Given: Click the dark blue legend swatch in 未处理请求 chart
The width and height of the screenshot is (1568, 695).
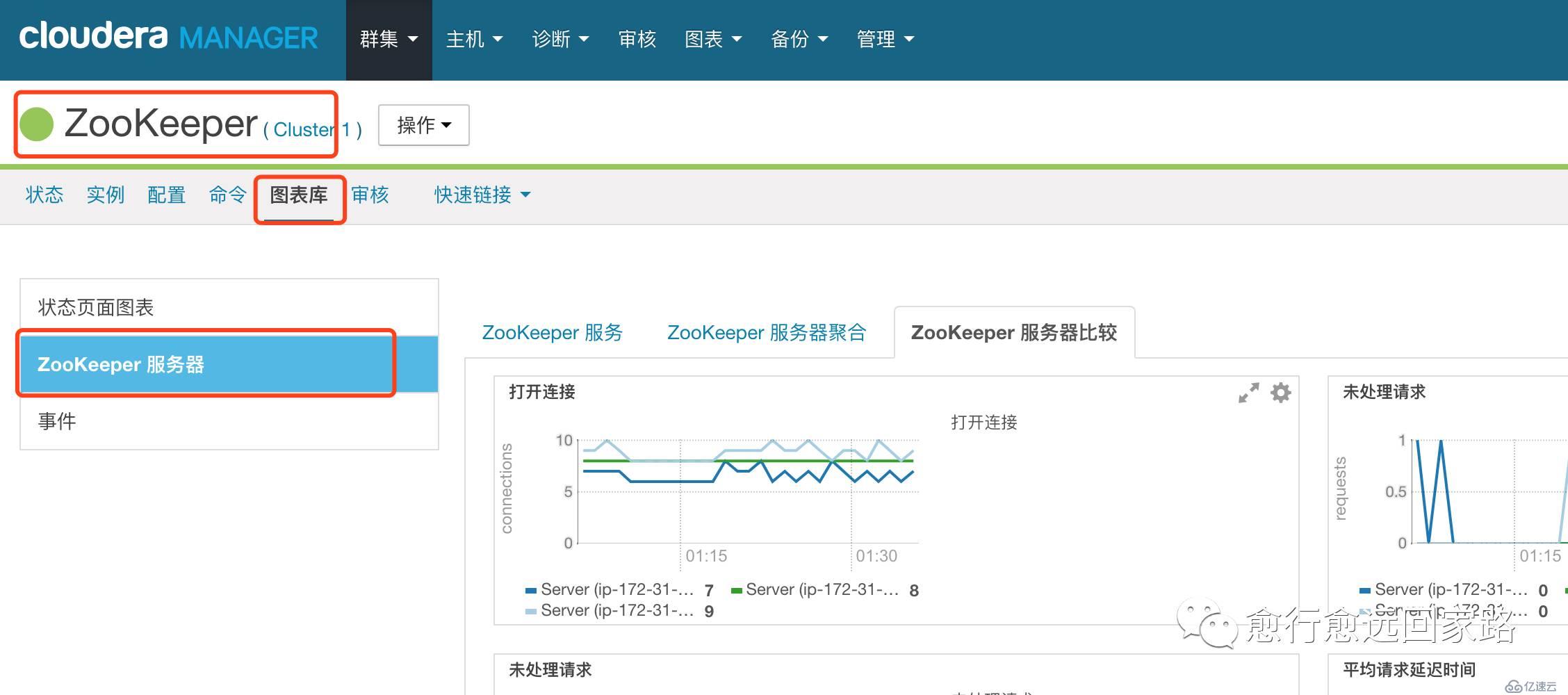Looking at the screenshot, I should (x=1365, y=591).
